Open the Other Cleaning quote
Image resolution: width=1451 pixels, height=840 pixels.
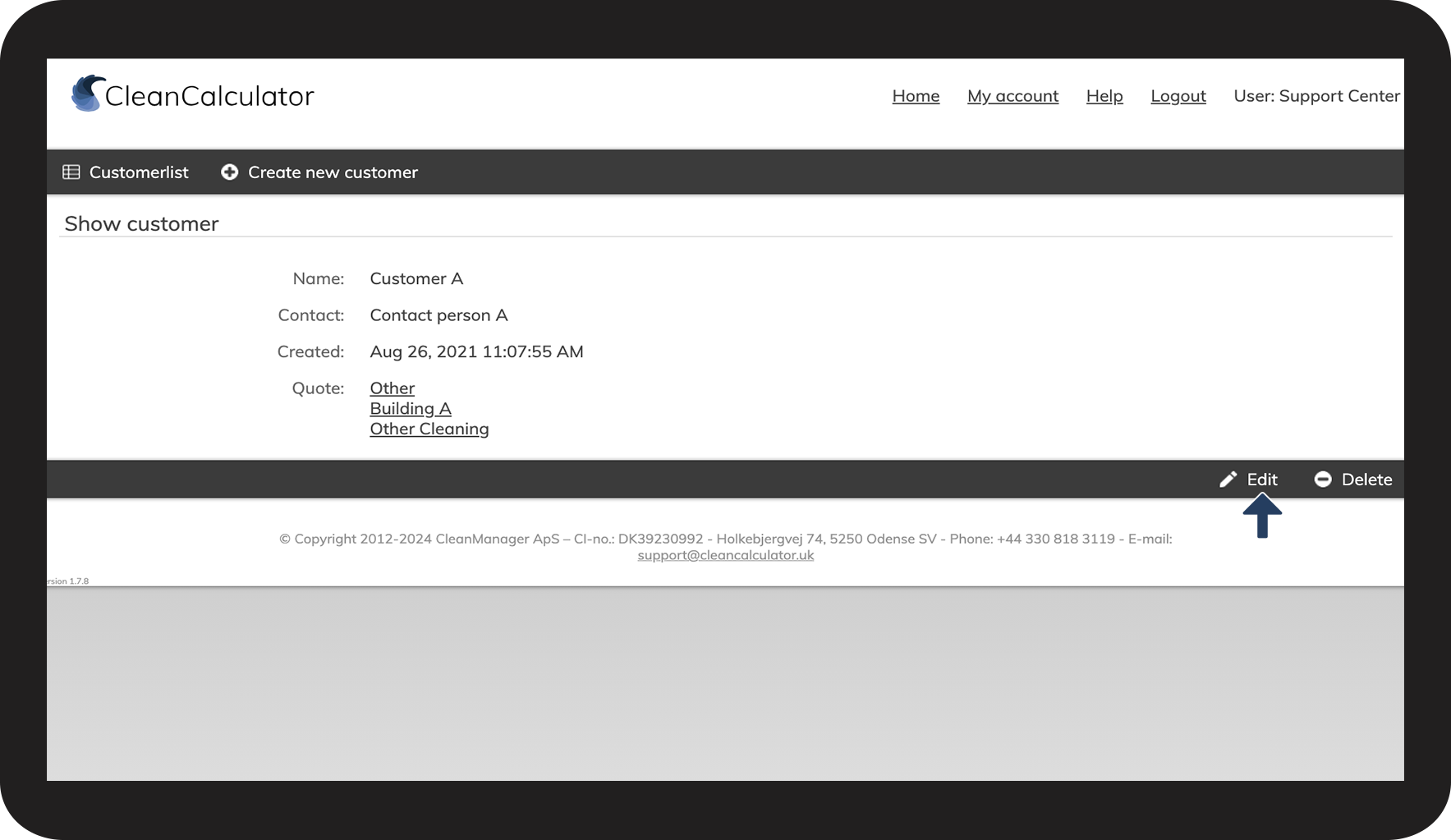click(429, 429)
